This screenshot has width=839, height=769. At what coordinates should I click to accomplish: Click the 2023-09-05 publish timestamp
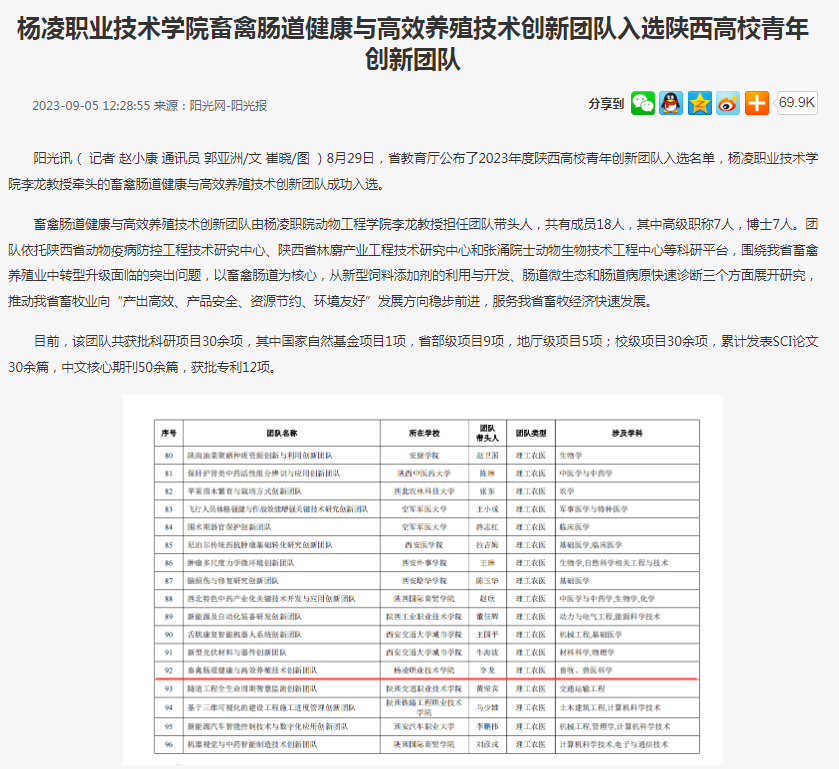tap(91, 105)
